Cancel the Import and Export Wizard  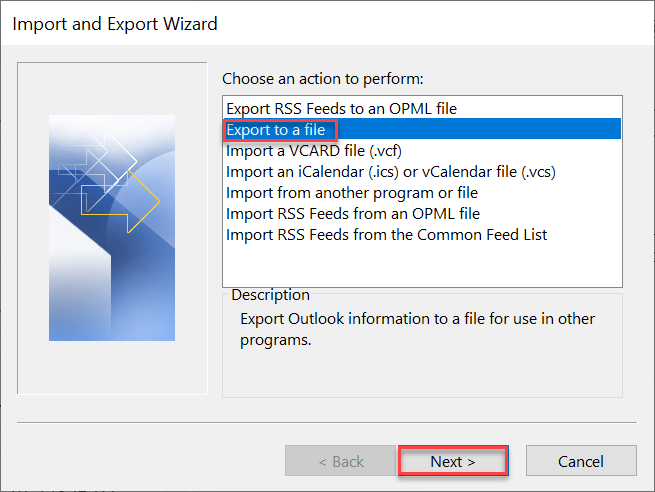[x=581, y=461]
